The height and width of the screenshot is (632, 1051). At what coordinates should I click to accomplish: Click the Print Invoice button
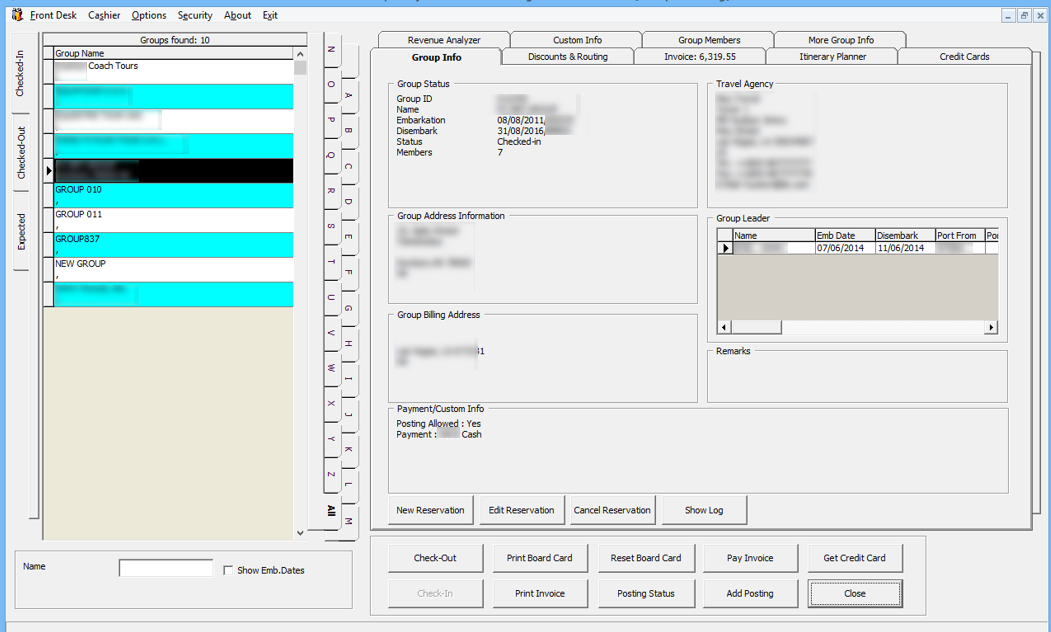click(540, 593)
